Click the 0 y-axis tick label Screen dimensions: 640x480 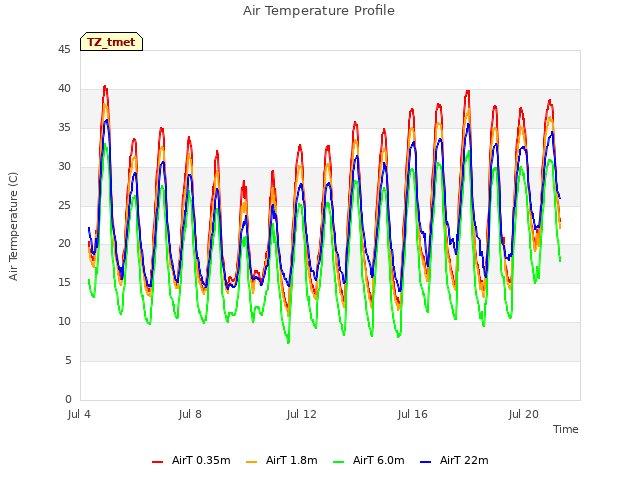click(68, 399)
